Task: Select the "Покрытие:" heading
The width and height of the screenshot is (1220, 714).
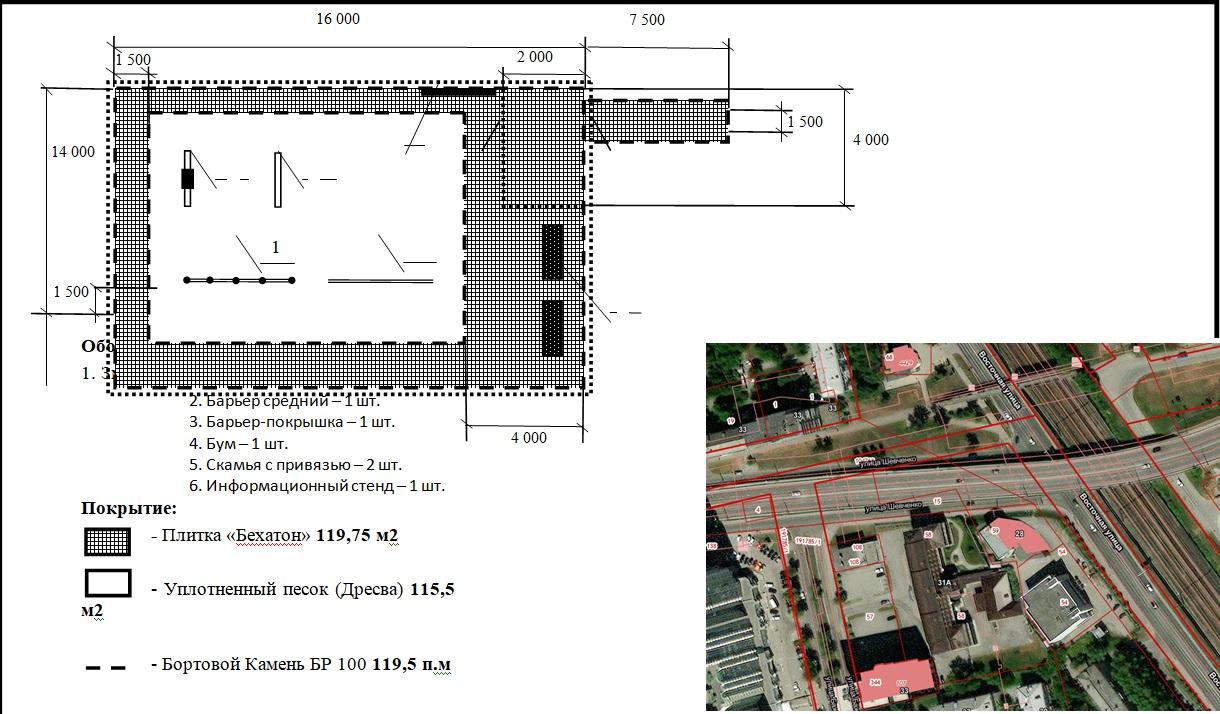Action: 129,507
